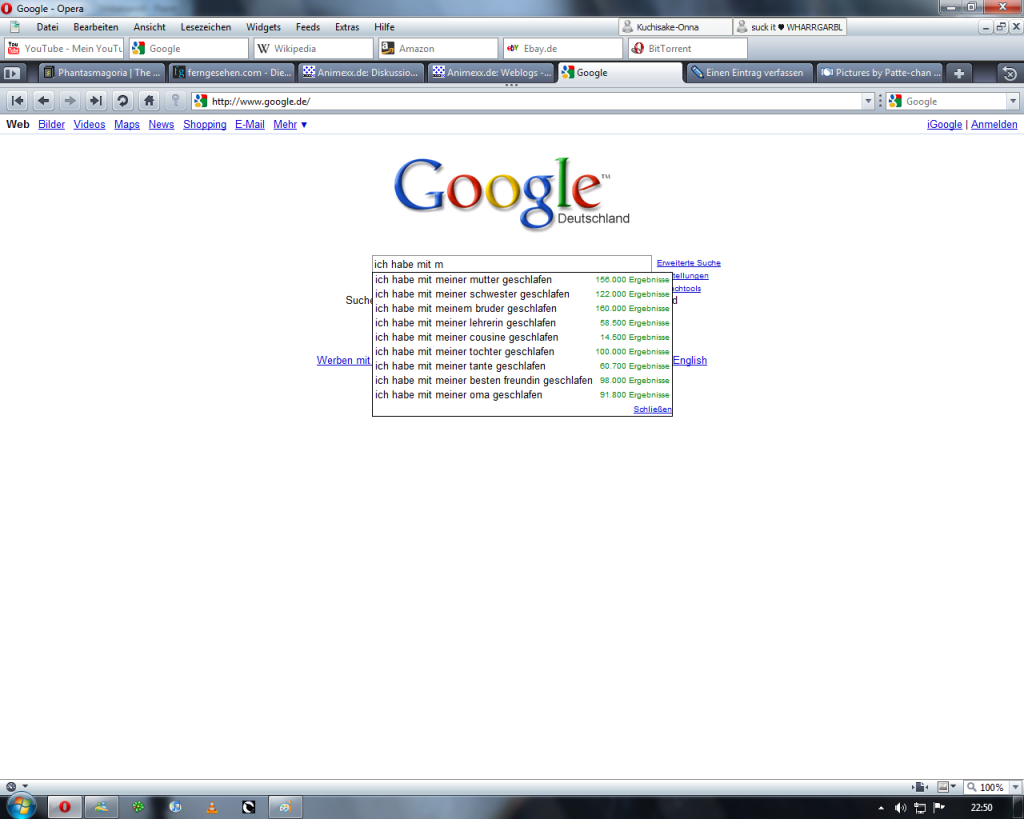Image resolution: width=1024 pixels, height=819 pixels.
Task: Launch VLC media player from taskbar
Action: pyautogui.click(x=211, y=806)
